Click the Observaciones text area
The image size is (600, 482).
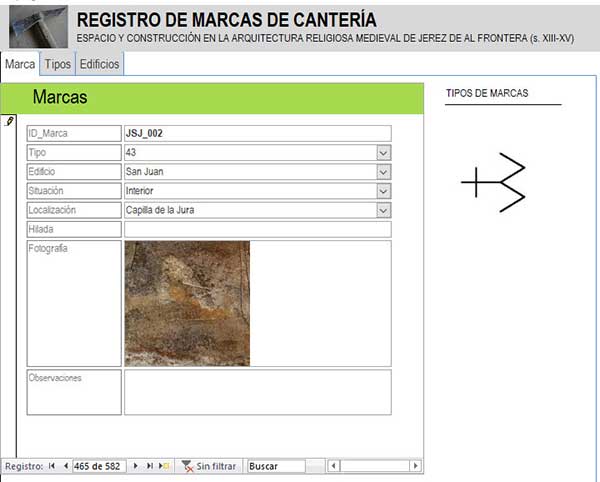[258, 392]
